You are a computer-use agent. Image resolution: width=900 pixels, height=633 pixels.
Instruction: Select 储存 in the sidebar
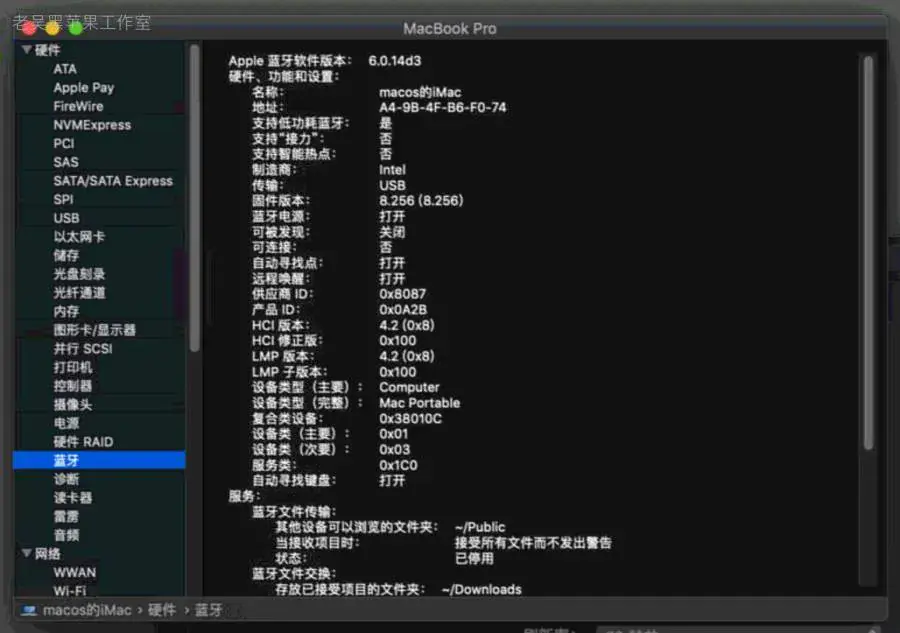pyautogui.click(x=66, y=256)
